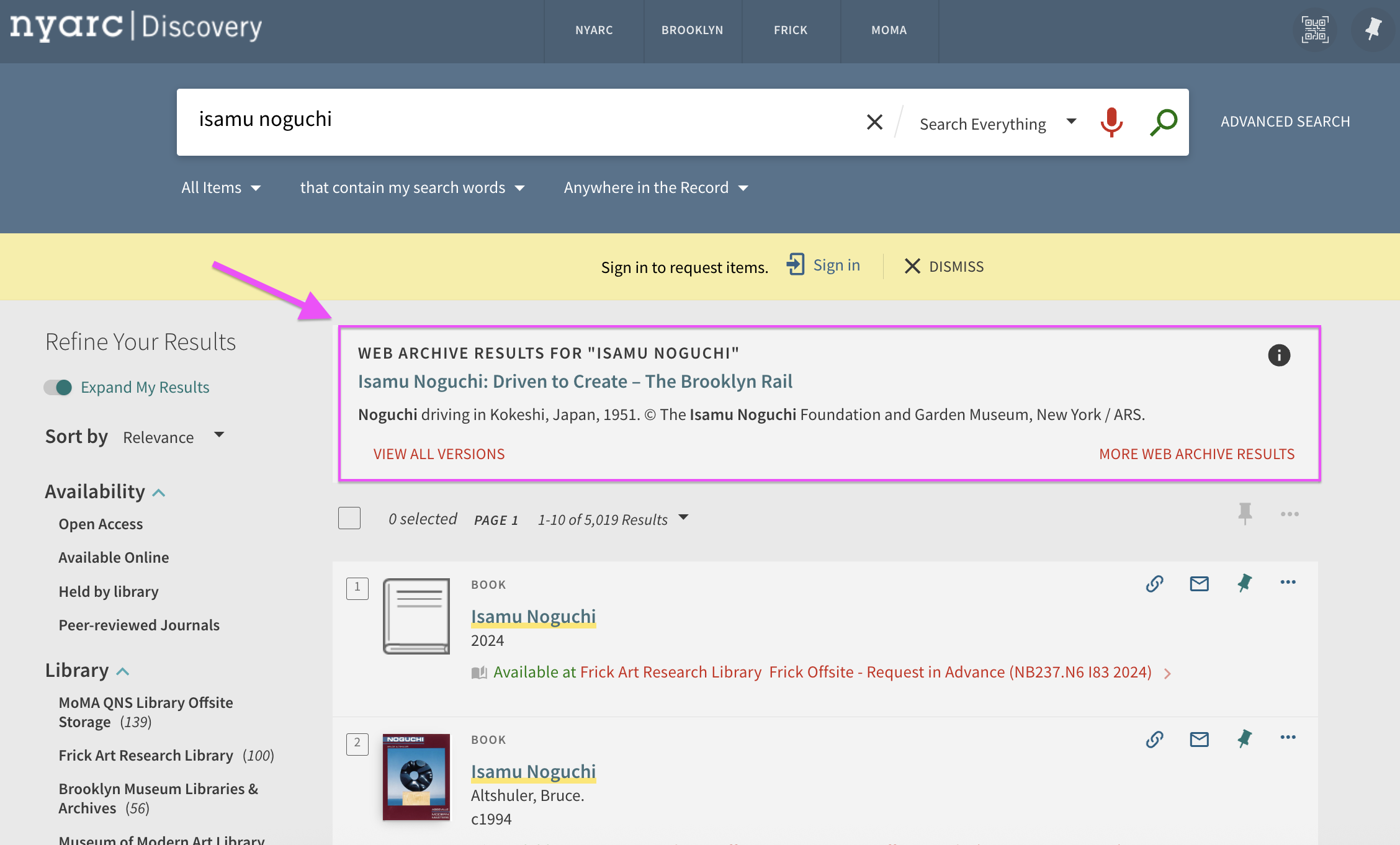
Task: Email result 1 via envelope icon
Action: pos(1199,583)
